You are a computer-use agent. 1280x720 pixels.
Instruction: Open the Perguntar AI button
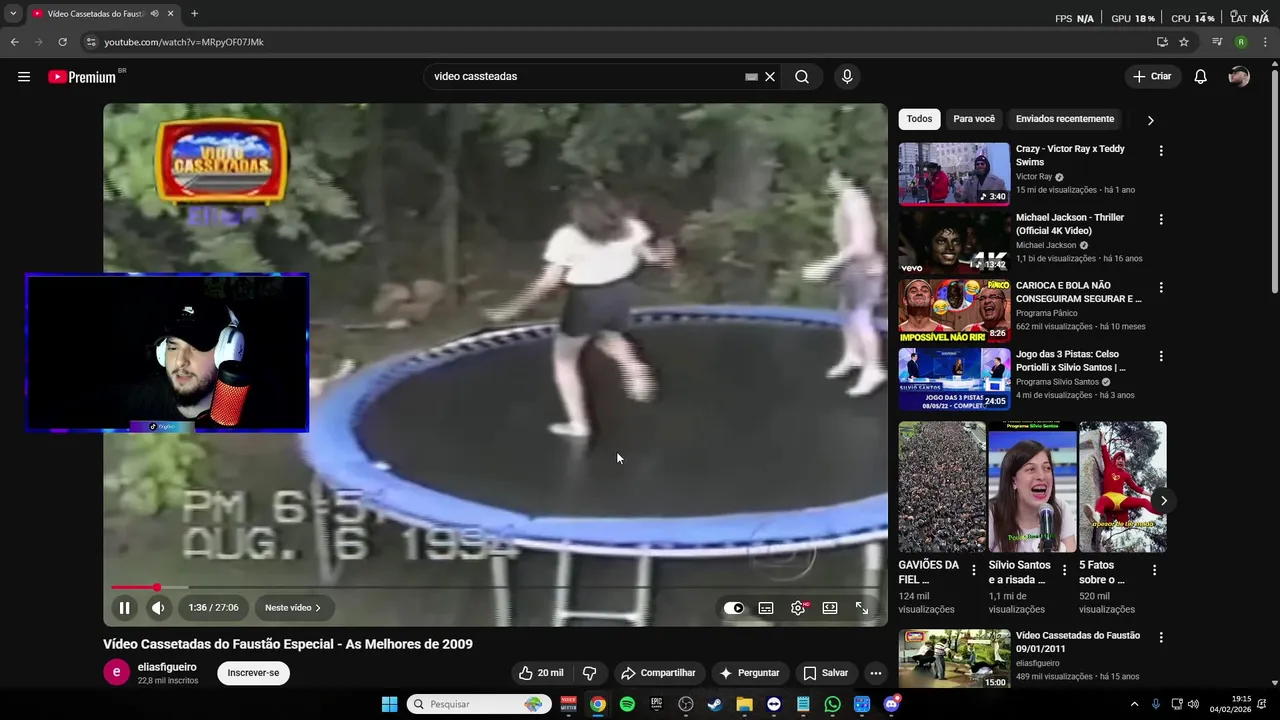click(x=749, y=673)
